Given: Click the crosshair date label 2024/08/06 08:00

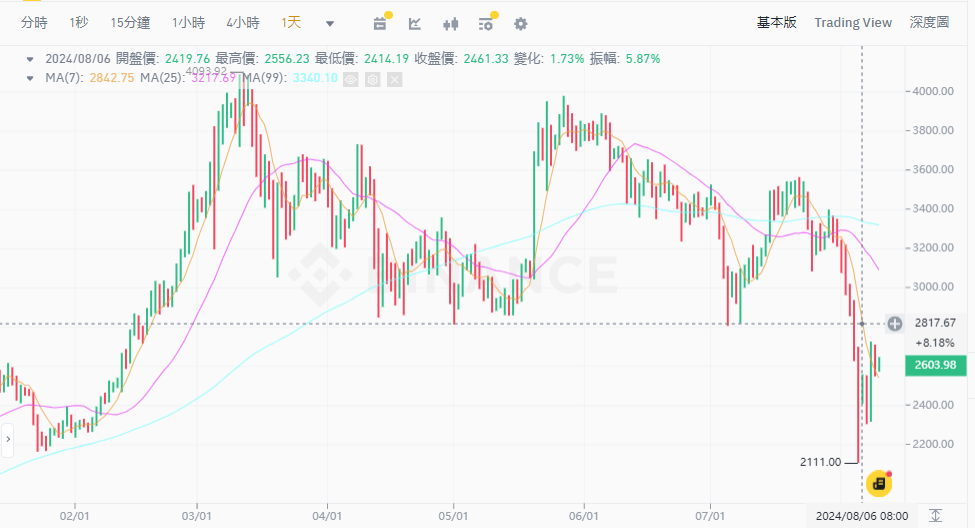Looking at the screenshot, I should 862,516.
